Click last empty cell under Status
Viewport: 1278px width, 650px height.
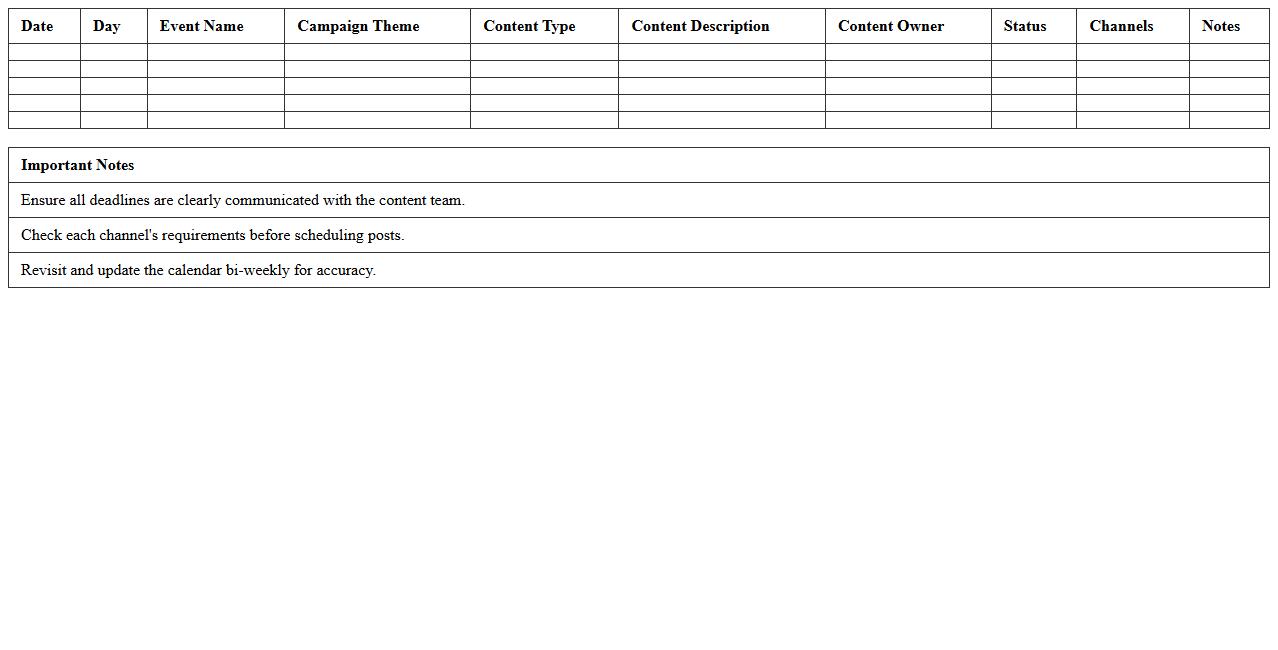1033,120
